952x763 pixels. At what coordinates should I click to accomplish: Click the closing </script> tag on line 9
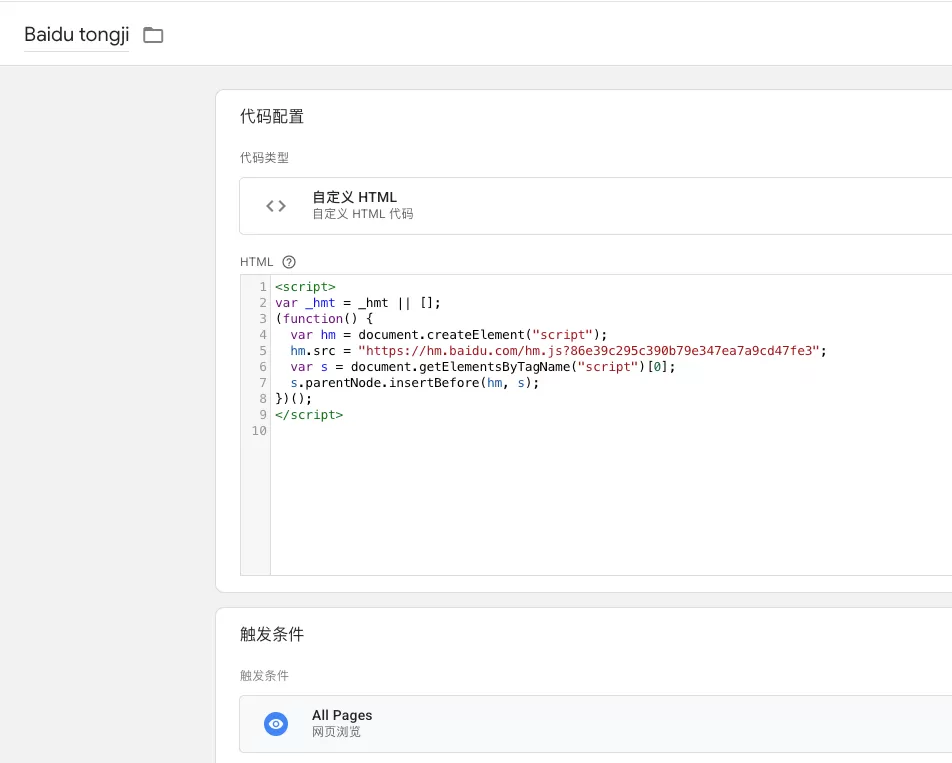[309, 415]
